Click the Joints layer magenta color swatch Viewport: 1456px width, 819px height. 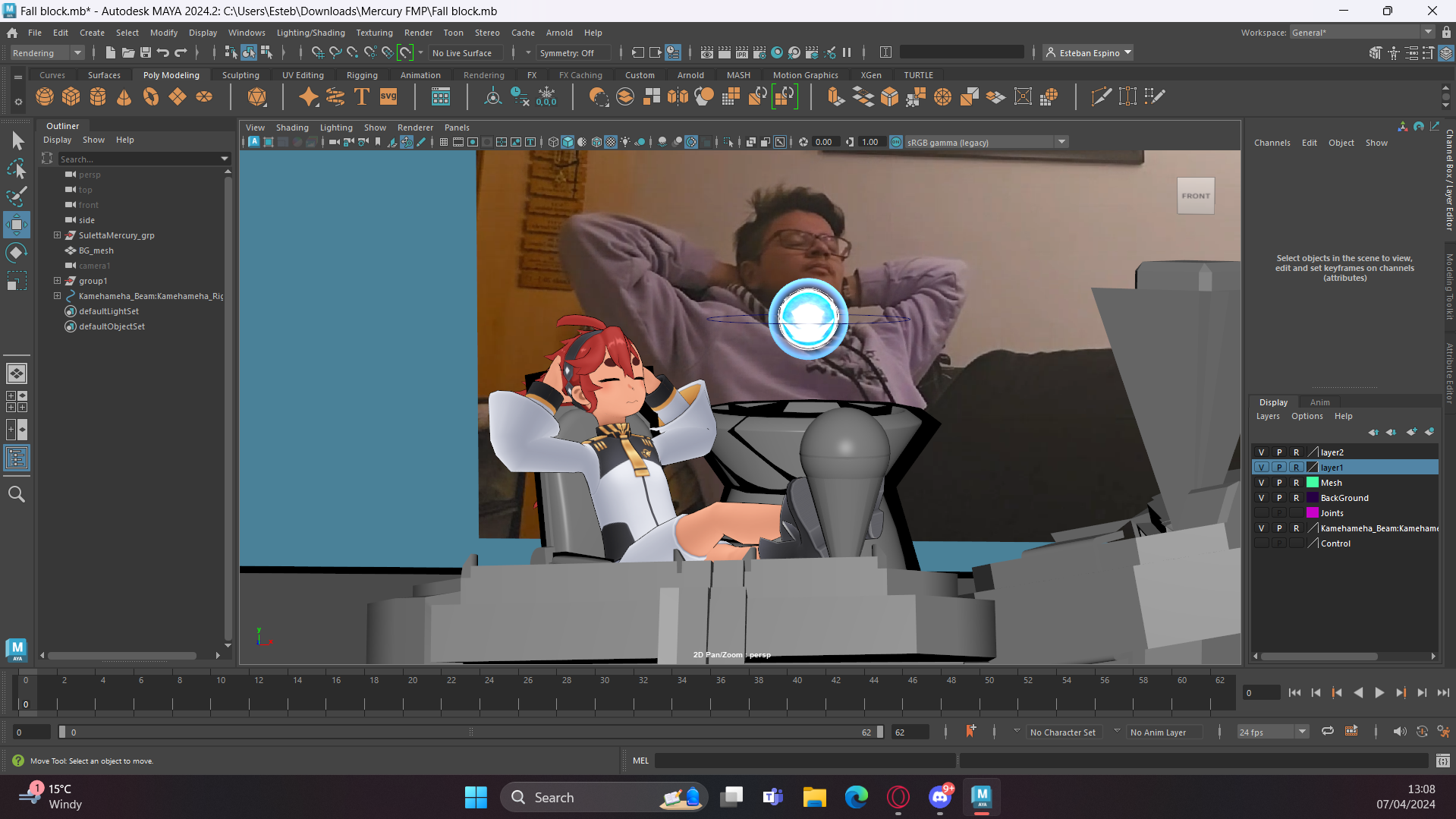coord(1313,513)
